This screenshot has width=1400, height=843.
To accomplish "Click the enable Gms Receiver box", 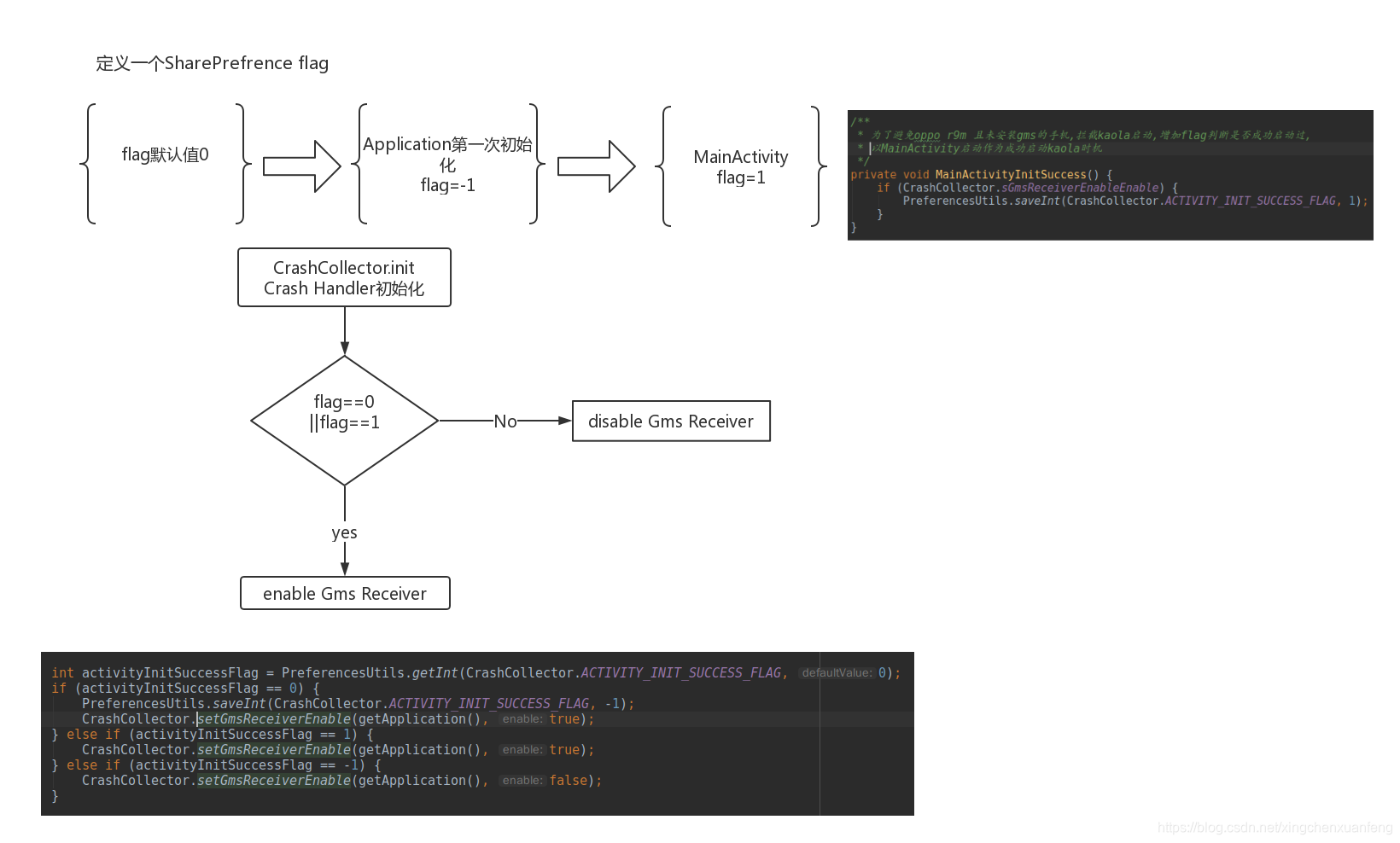I will 345,594.
